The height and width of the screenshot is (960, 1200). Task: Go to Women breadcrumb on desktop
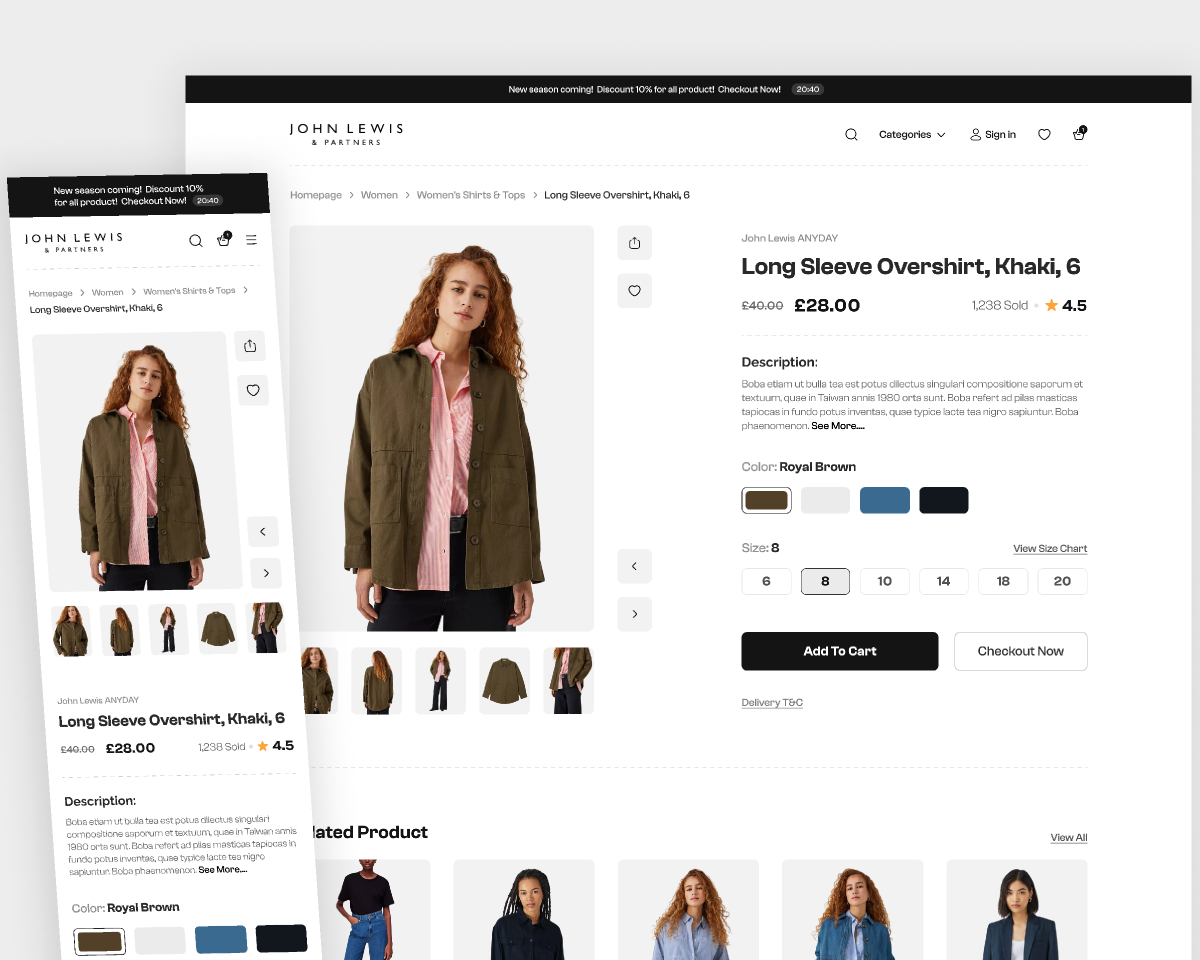click(x=379, y=195)
